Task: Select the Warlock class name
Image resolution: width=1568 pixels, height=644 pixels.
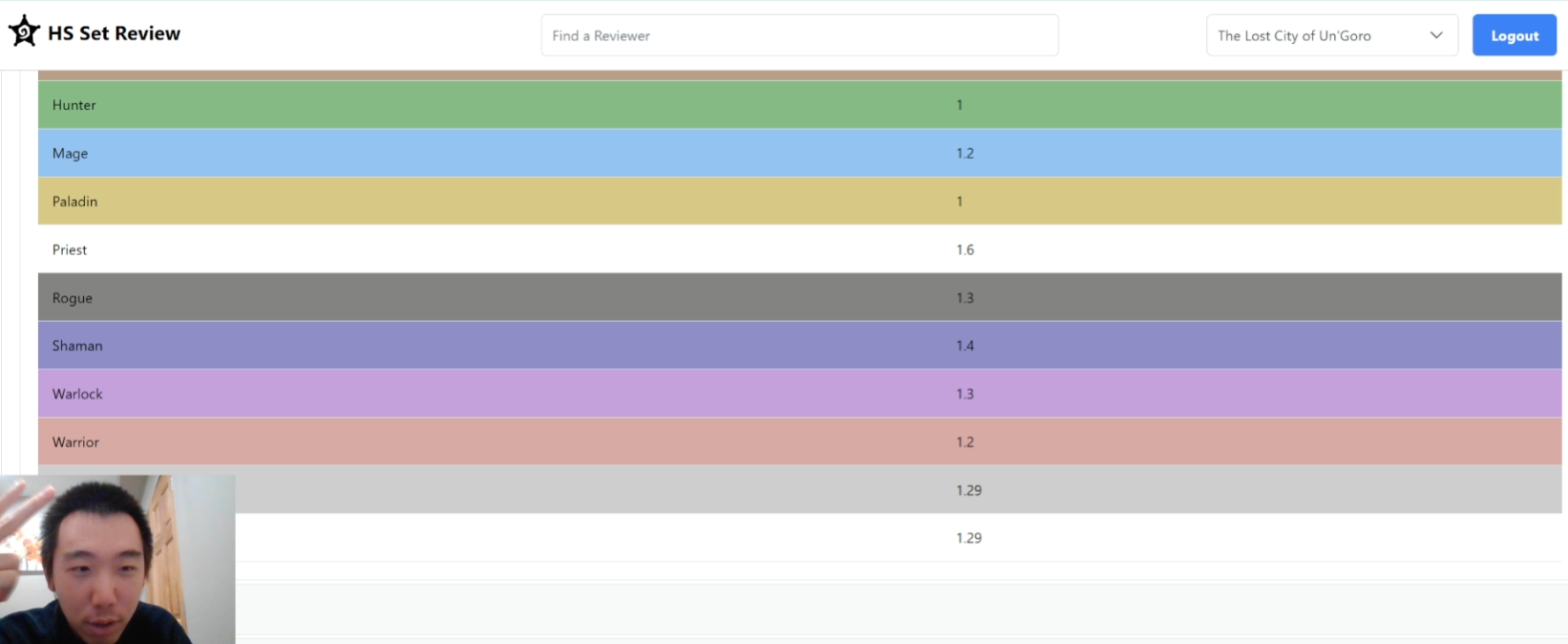Action: [77, 394]
